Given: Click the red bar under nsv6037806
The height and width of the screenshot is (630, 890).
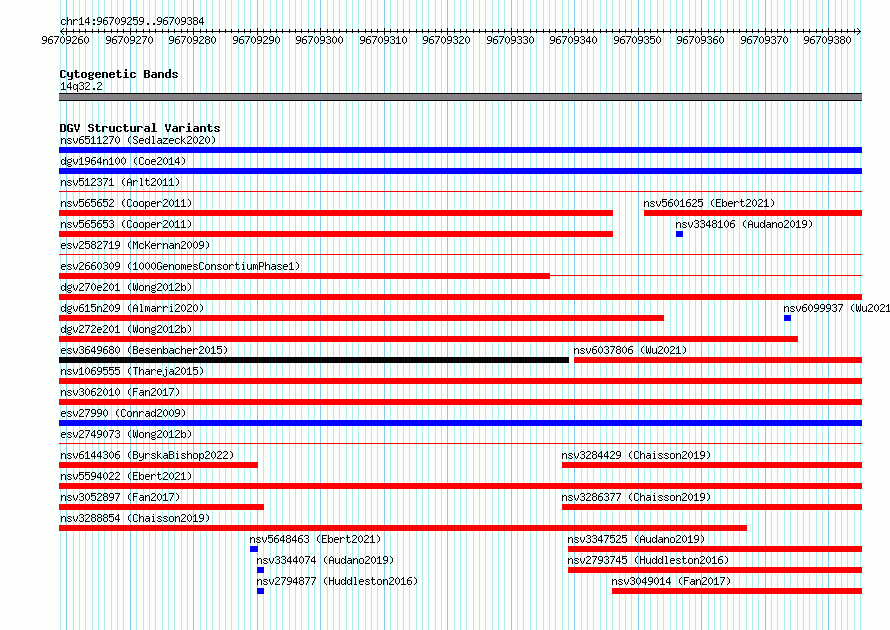Looking at the screenshot, I should [x=718, y=360].
